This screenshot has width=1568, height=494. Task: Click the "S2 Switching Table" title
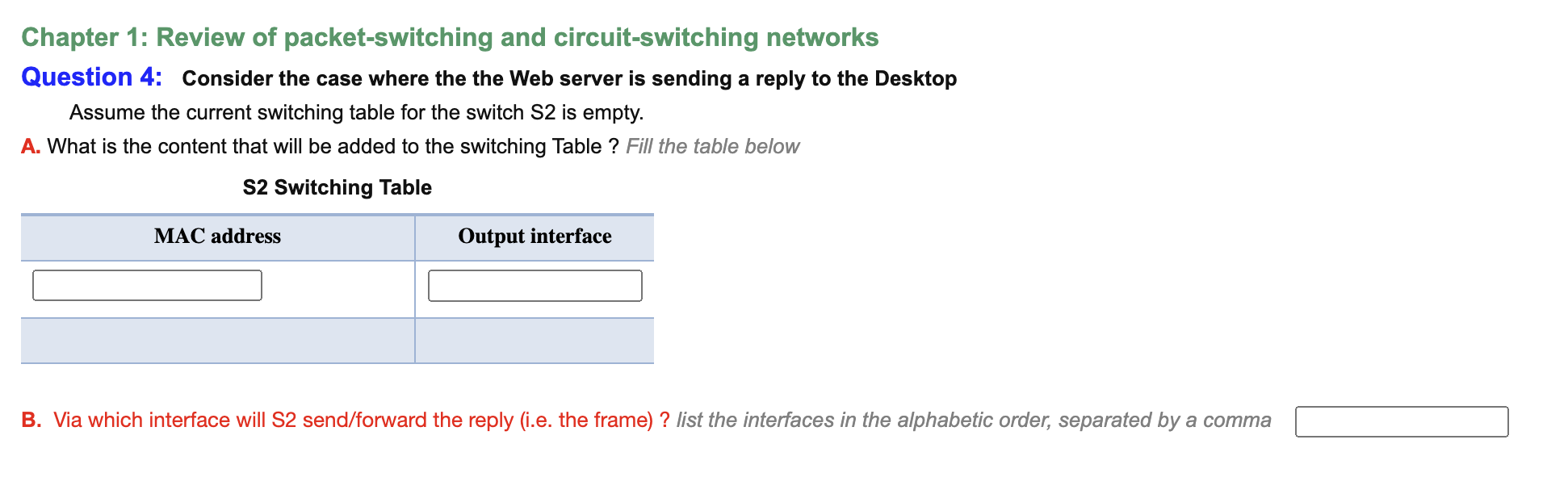(x=337, y=186)
